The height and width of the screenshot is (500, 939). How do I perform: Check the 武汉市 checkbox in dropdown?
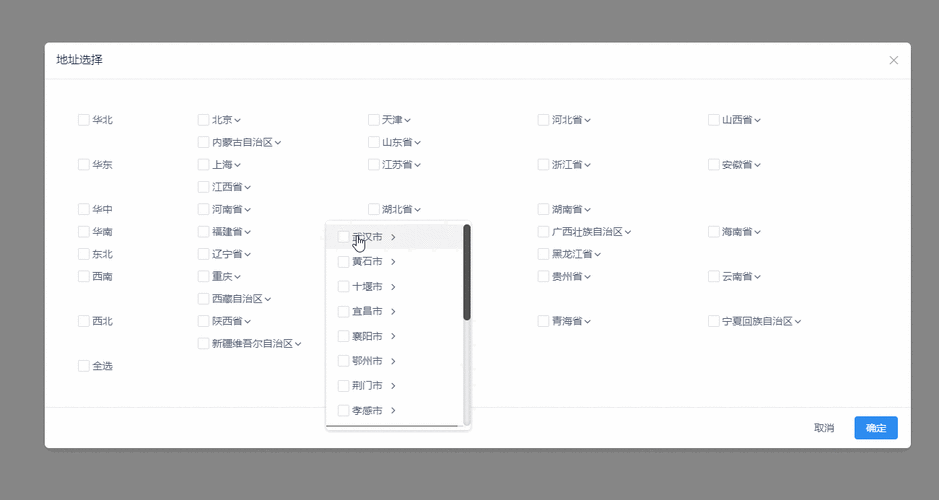(344, 237)
